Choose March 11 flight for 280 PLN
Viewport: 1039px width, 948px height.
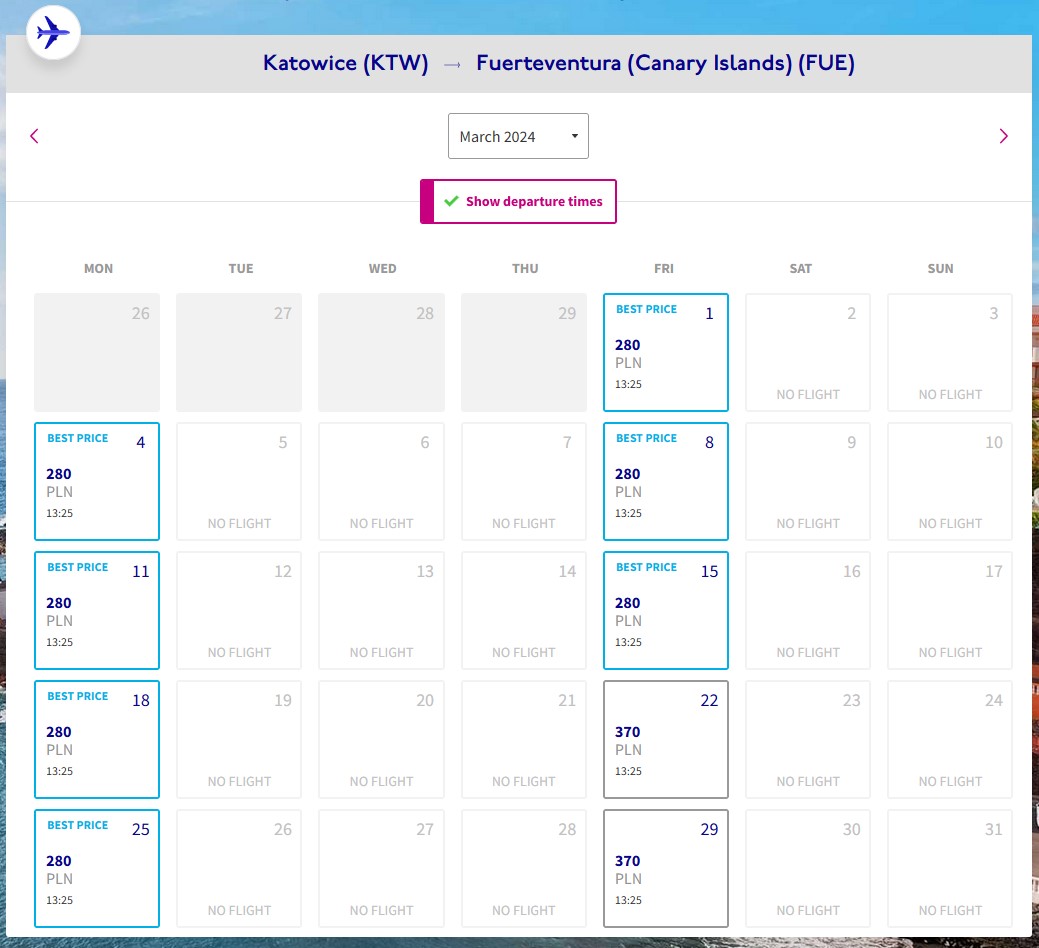(x=97, y=610)
